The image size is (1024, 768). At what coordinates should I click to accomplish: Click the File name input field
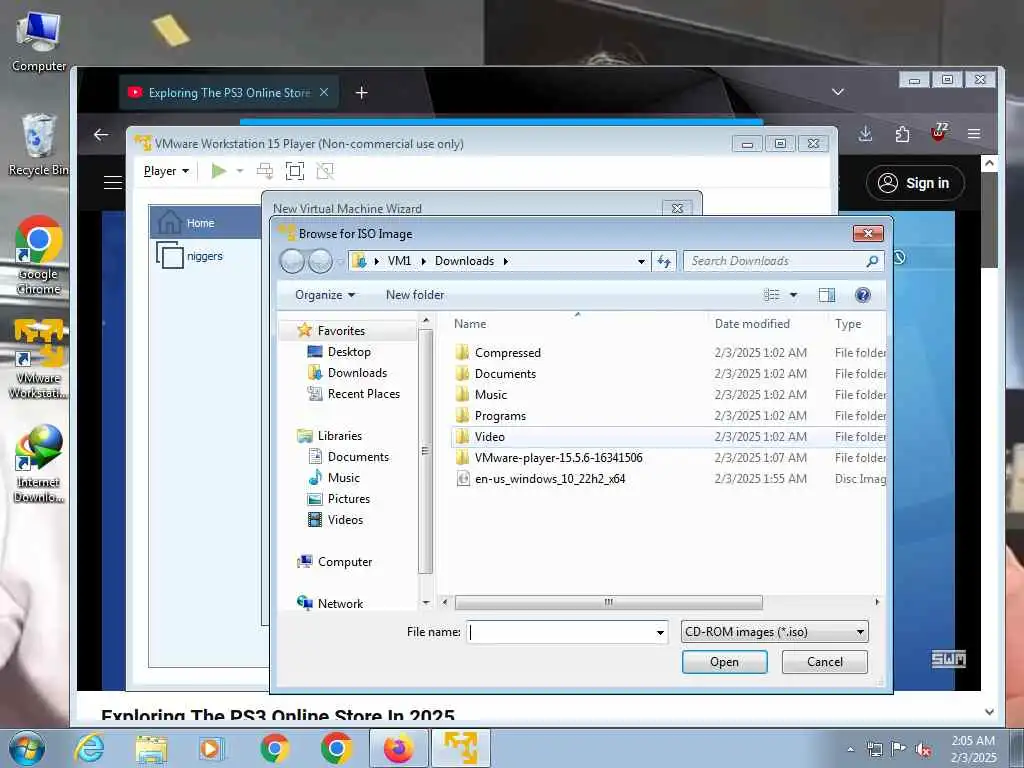point(560,632)
